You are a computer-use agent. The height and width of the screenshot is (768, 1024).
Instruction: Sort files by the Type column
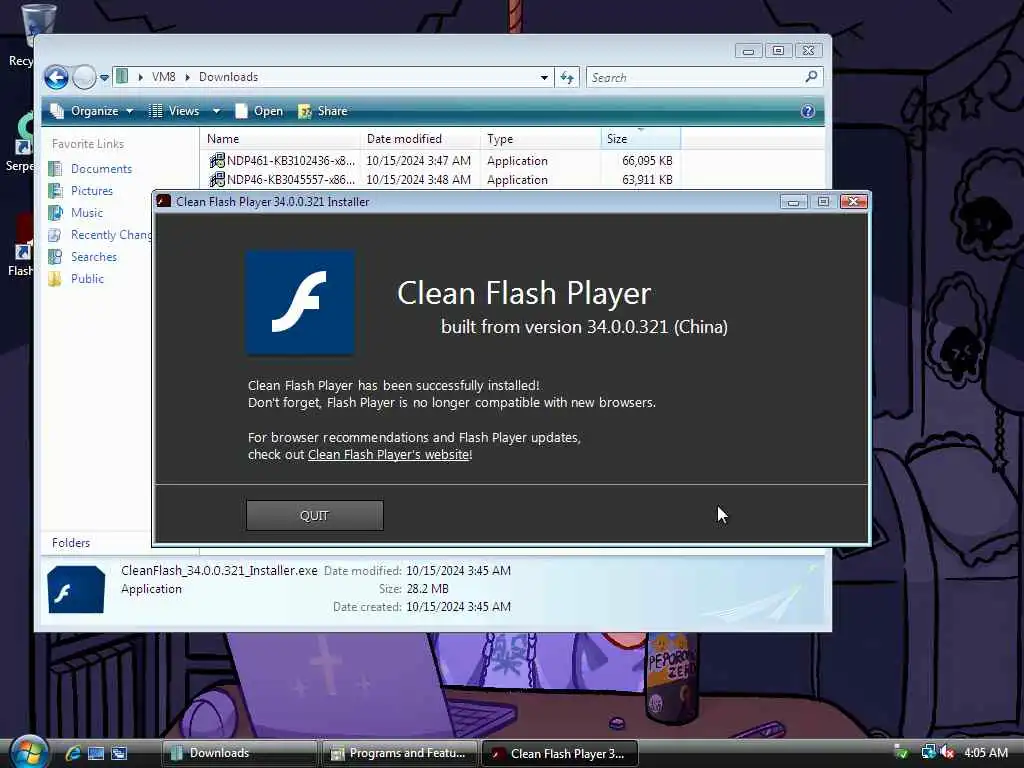coord(541,138)
